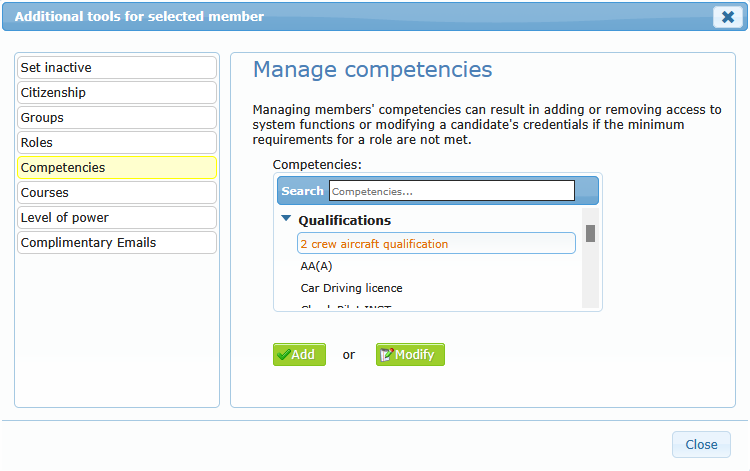Click the competencies list scrollbar thumb
The height and width of the screenshot is (471, 750).
pos(590,234)
